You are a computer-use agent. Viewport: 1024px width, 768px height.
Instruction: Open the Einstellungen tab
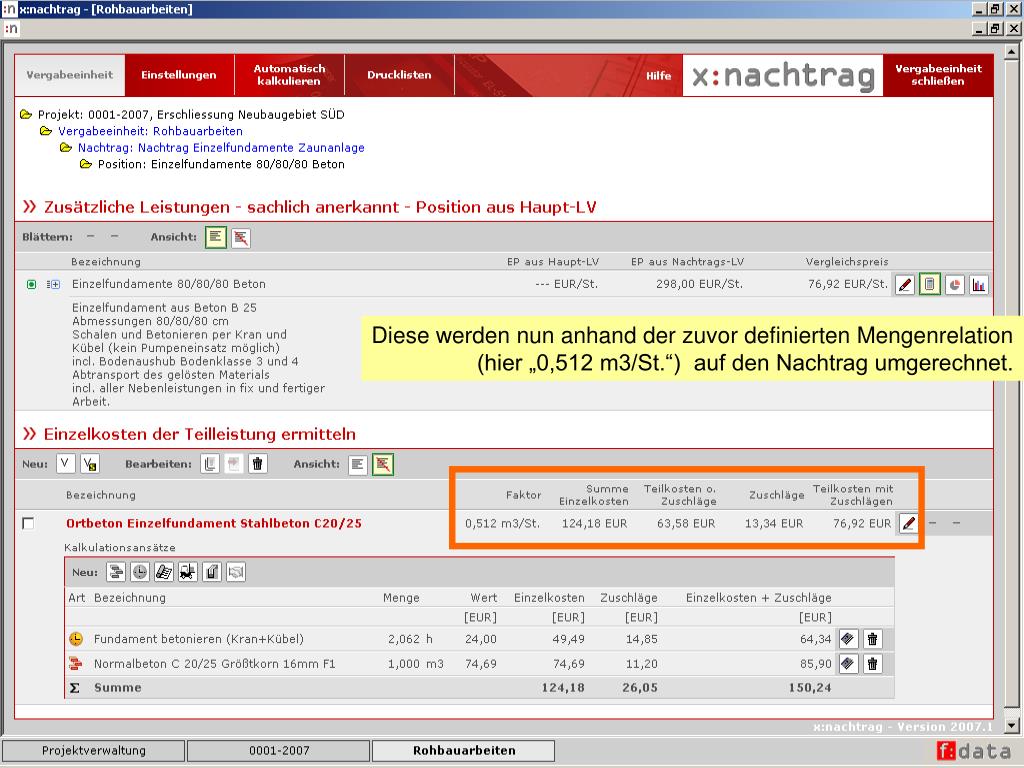tap(179, 75)
